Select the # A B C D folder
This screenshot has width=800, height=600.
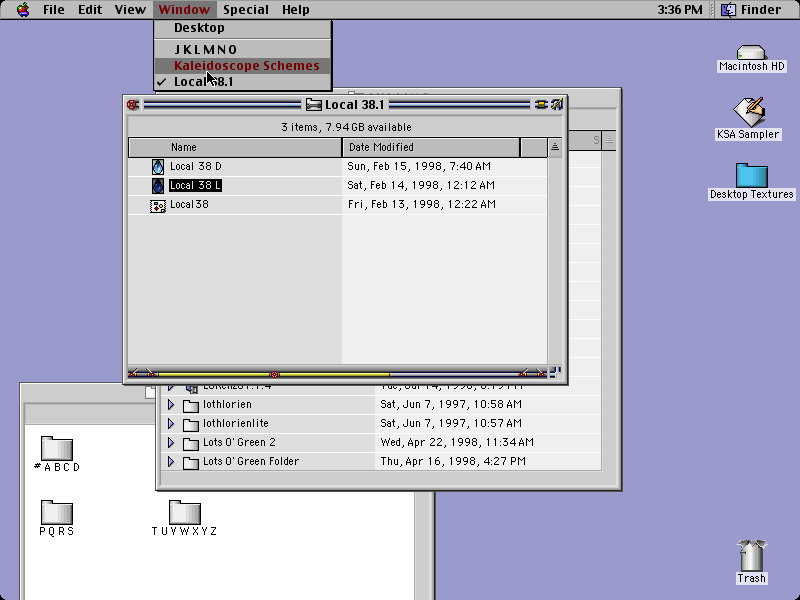pos(57,448)
